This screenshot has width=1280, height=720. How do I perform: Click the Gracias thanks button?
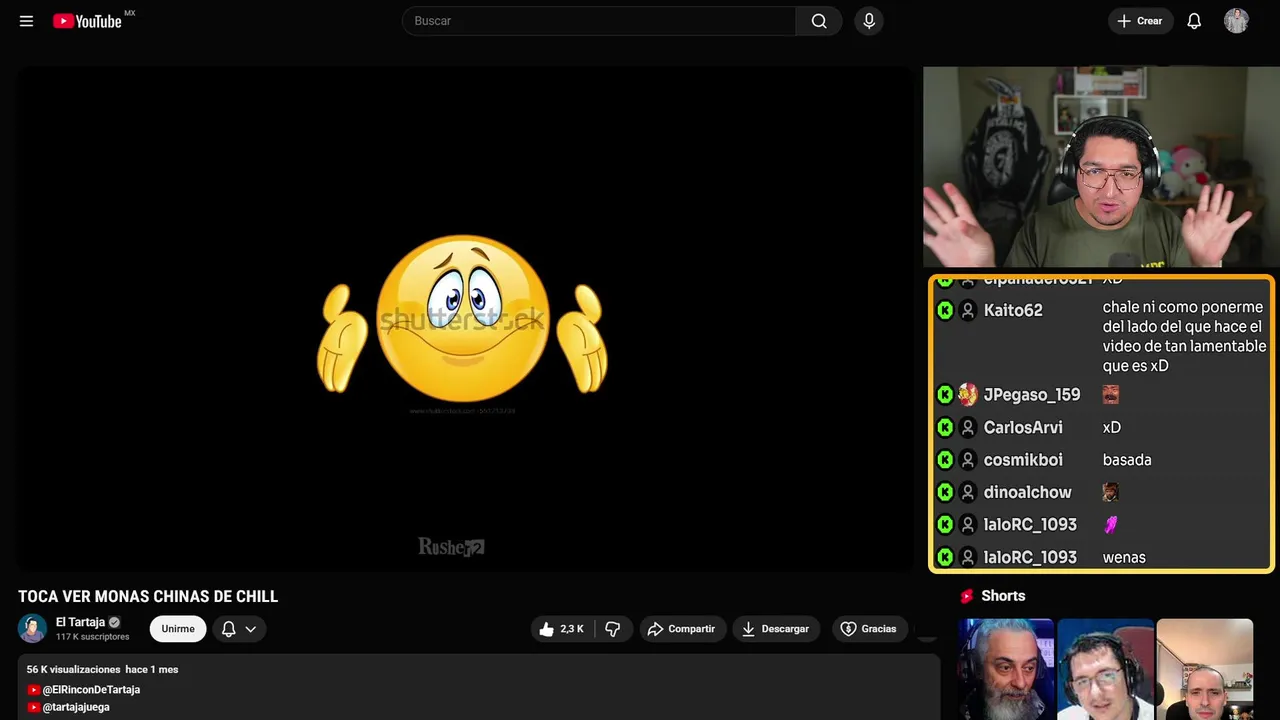(868, 629)
